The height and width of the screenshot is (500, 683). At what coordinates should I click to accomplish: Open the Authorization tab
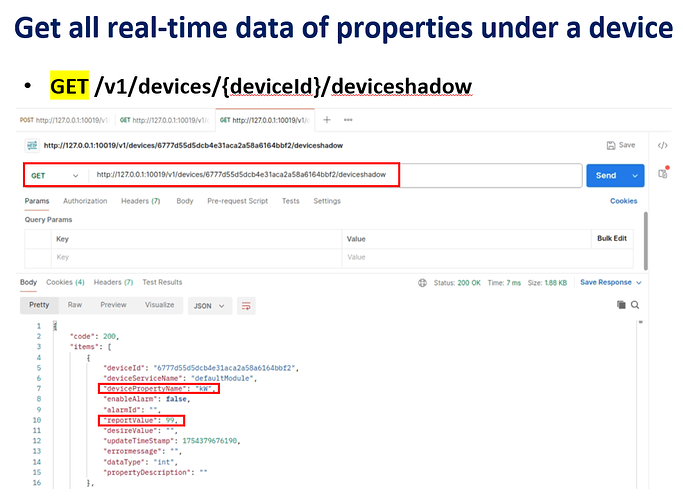point(85,201)
